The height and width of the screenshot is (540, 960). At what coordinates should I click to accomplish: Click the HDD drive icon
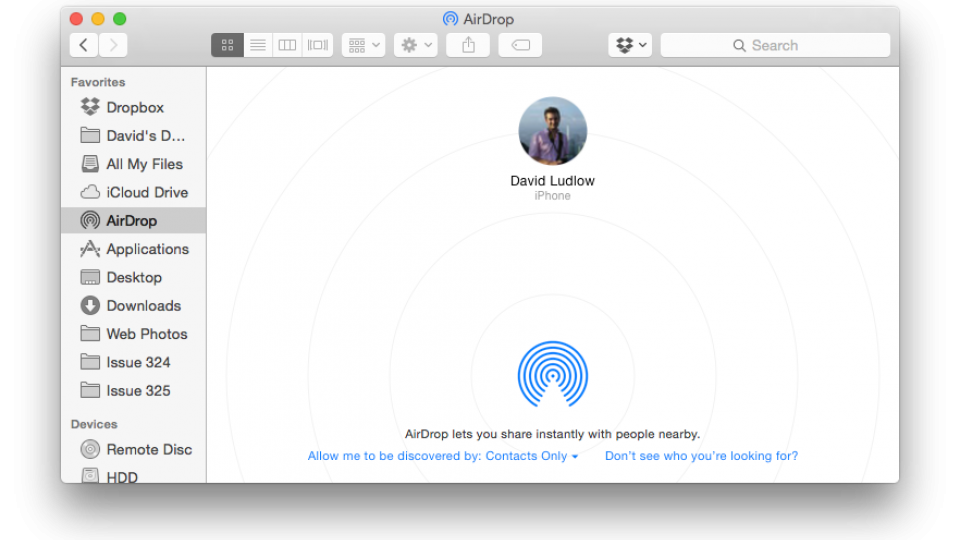[90, 476]
